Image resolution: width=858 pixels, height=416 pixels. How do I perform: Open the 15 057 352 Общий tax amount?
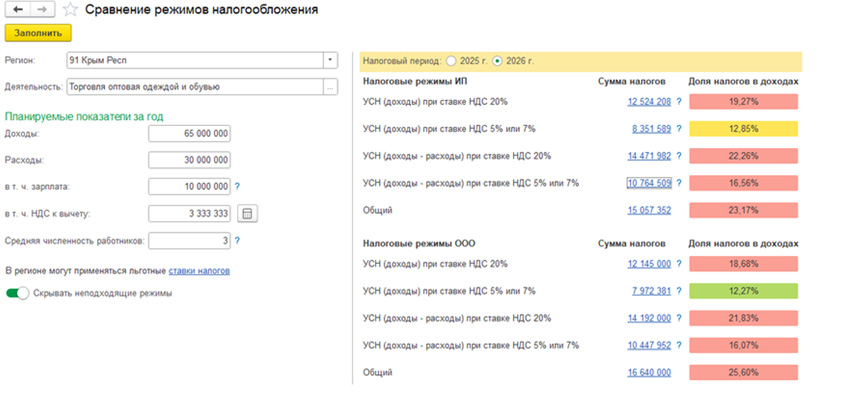coord(649,211)
